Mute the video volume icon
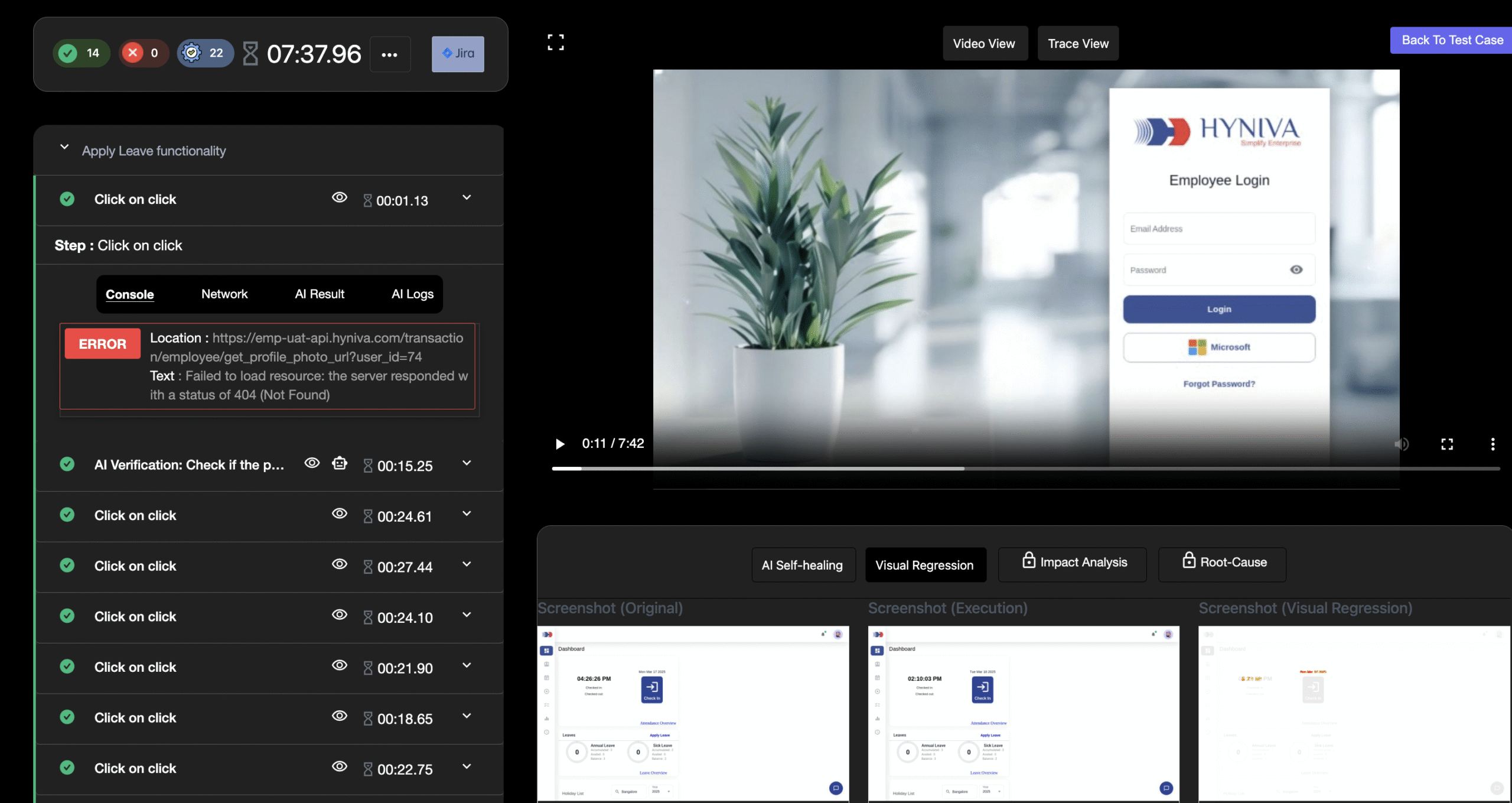 pyautogui.click(x=1402, y=444)
